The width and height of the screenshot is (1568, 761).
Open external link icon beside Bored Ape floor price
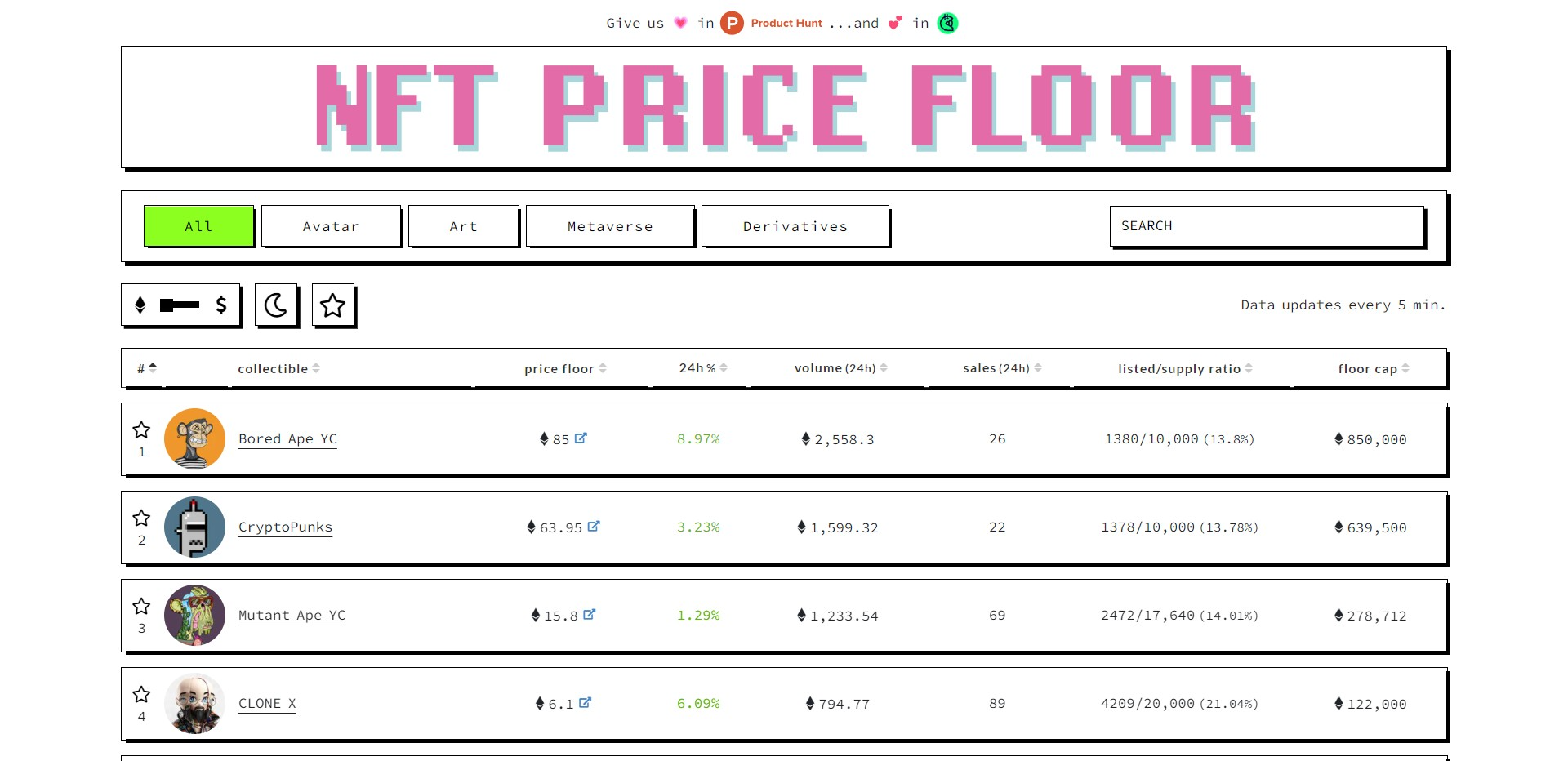click(581, 438)
